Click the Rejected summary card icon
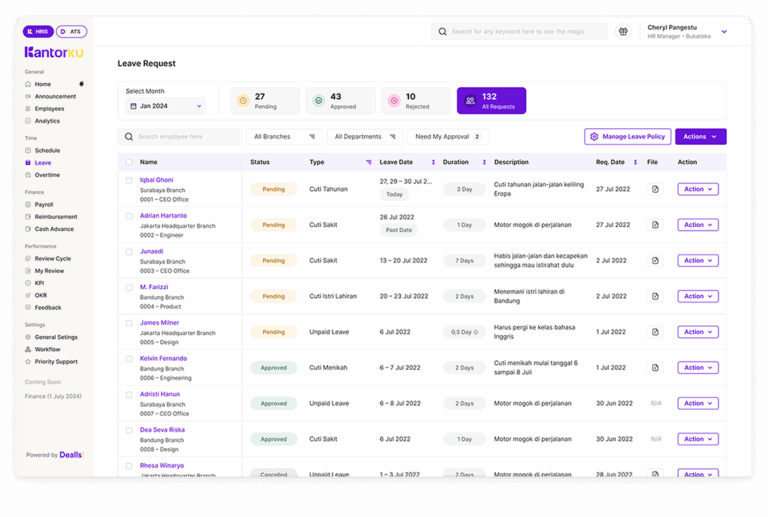The width and height of the screenshot is (768, 517). coord(393,101)
